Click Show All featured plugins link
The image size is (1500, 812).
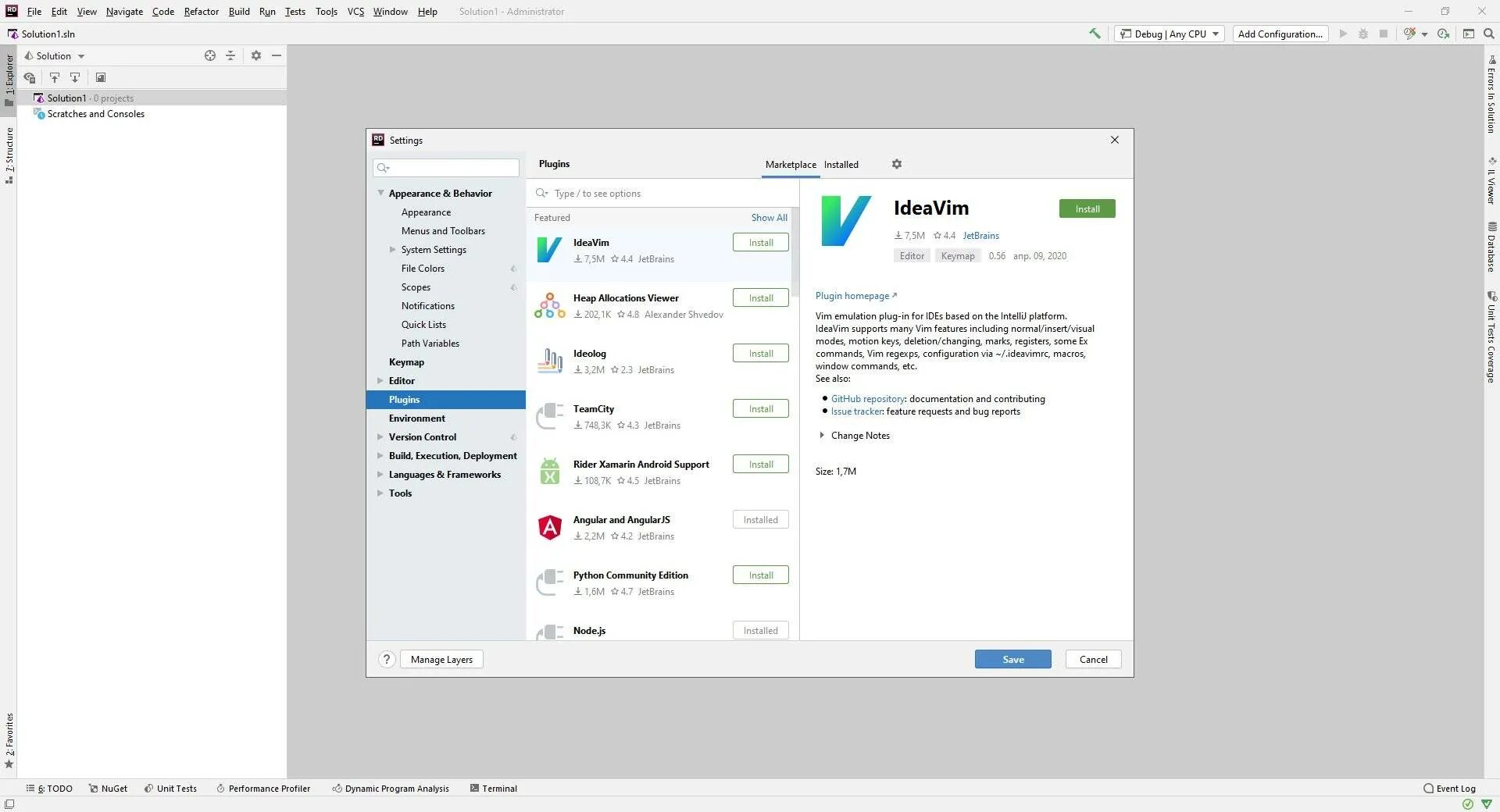(x=769, y=217)
